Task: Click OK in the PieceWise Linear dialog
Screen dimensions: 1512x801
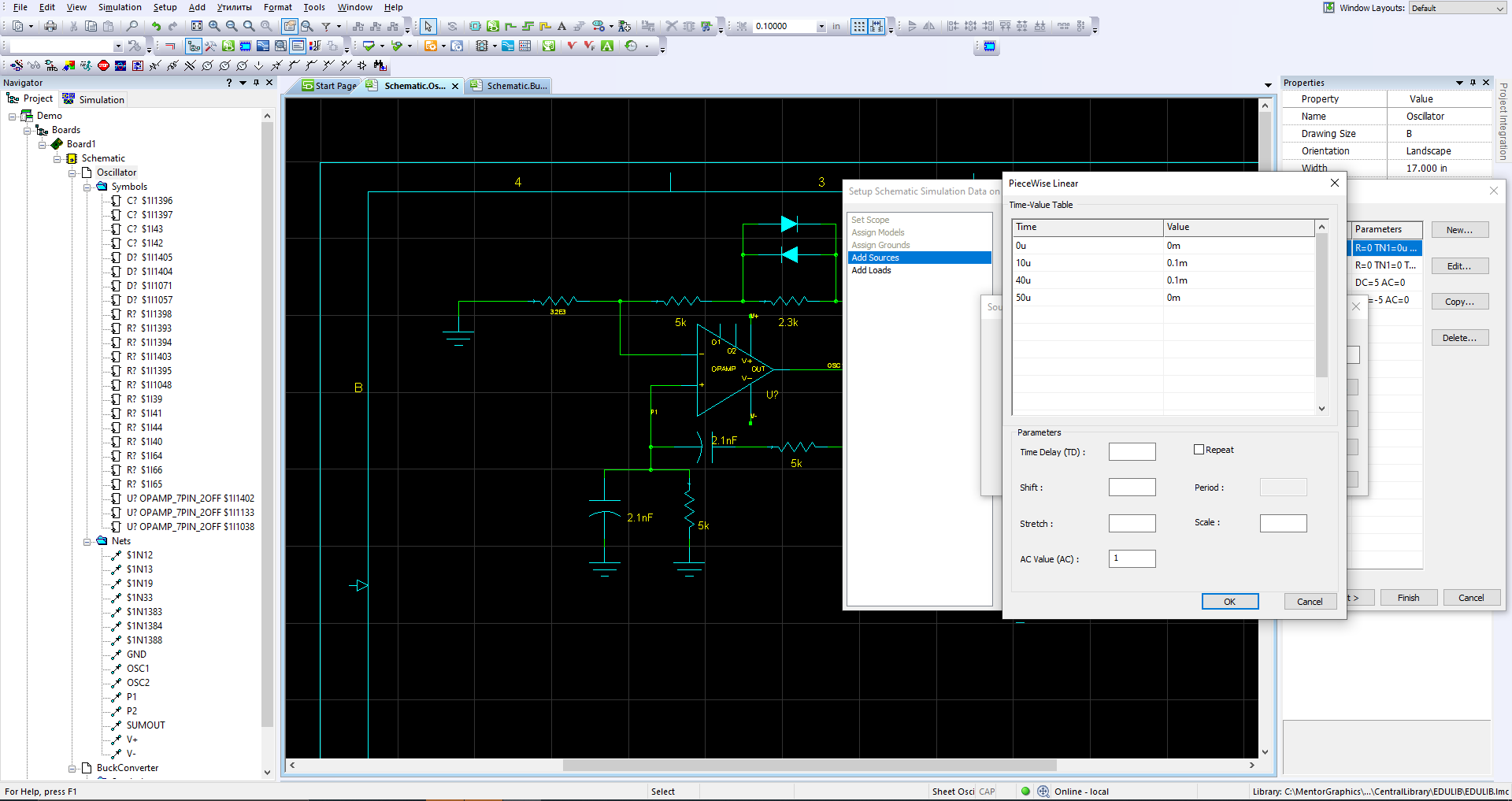Action: pyautogui.click(x=1229, y=602)
